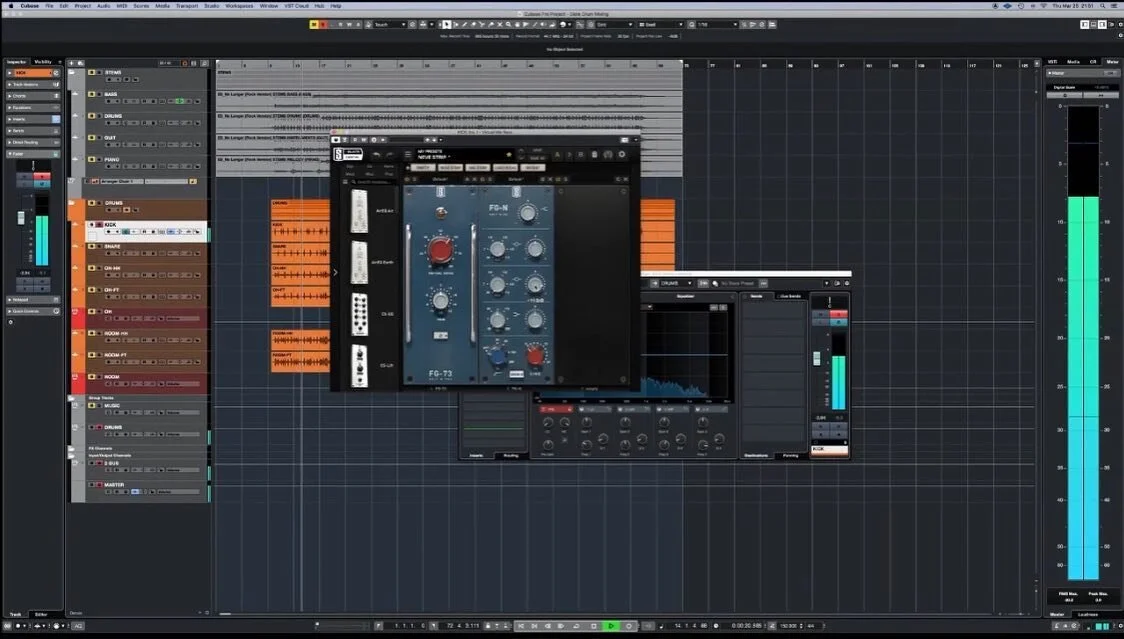Click the FG-N blue low-frequency knob

[x=496, y=356]
